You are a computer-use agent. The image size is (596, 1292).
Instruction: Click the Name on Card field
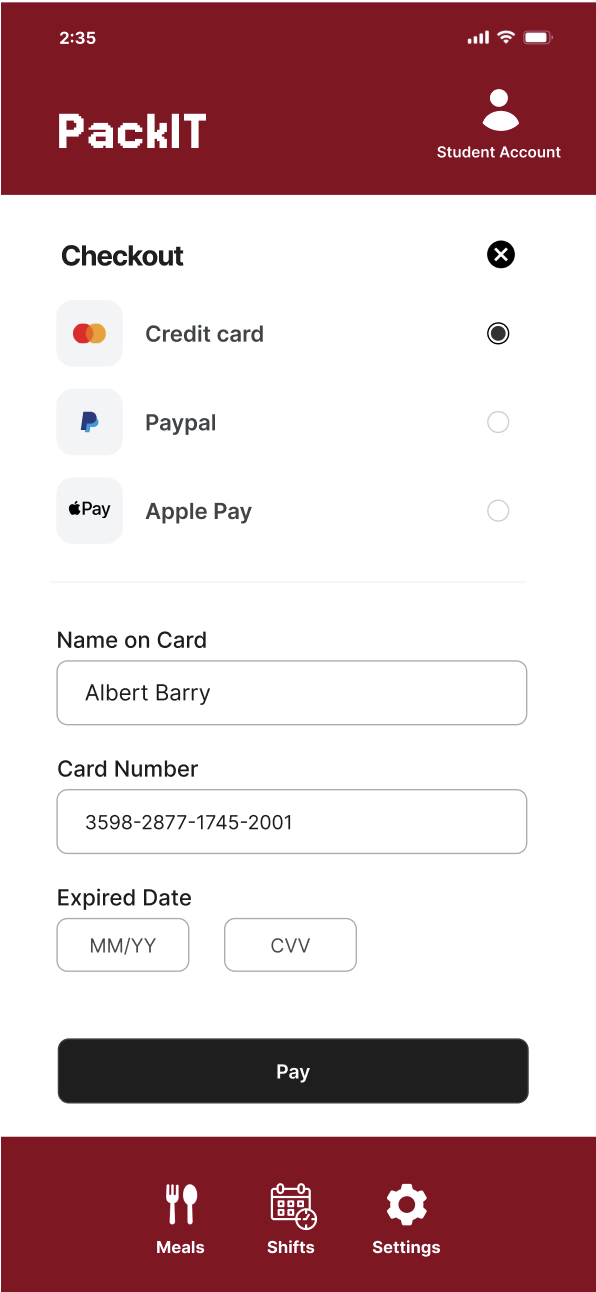[x=291, y=692]
